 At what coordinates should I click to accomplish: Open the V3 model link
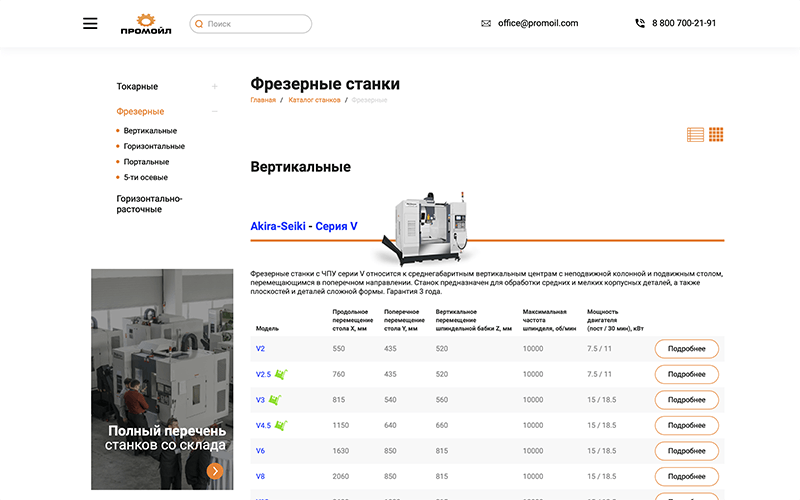(x=260, y=400)
